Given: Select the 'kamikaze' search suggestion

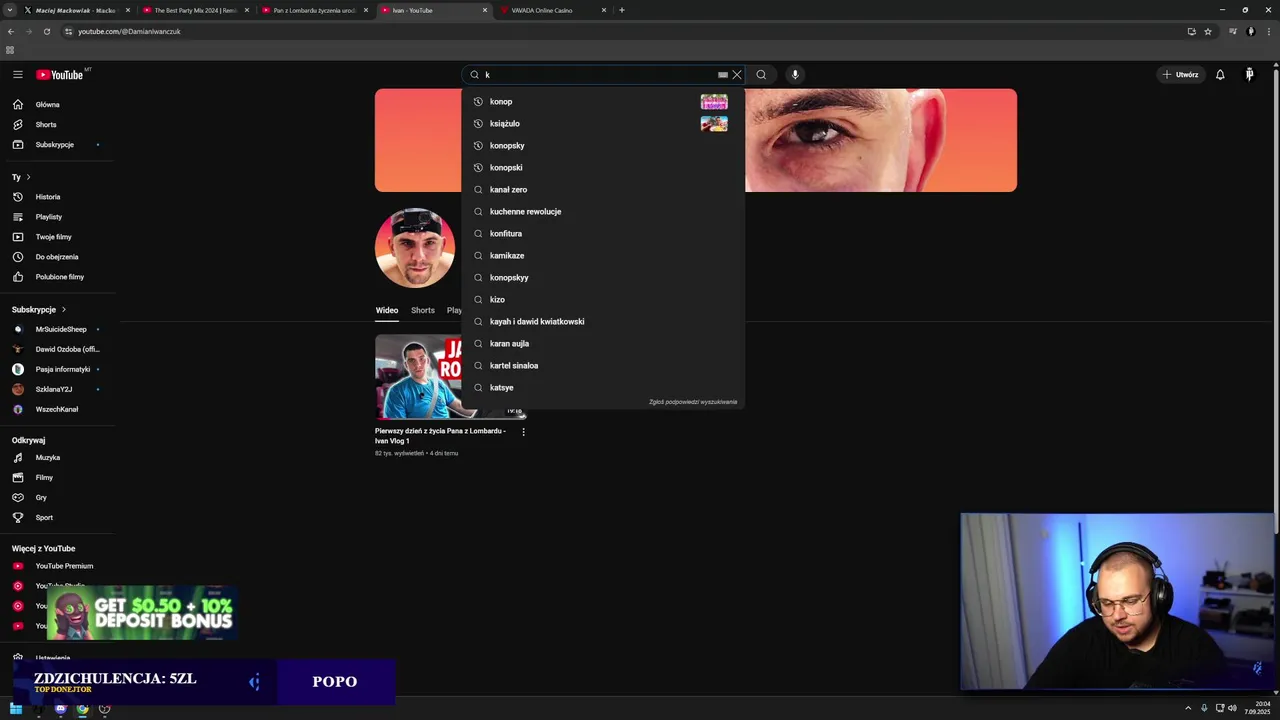Looking at the screenshot, I should [x=603, y=256].
